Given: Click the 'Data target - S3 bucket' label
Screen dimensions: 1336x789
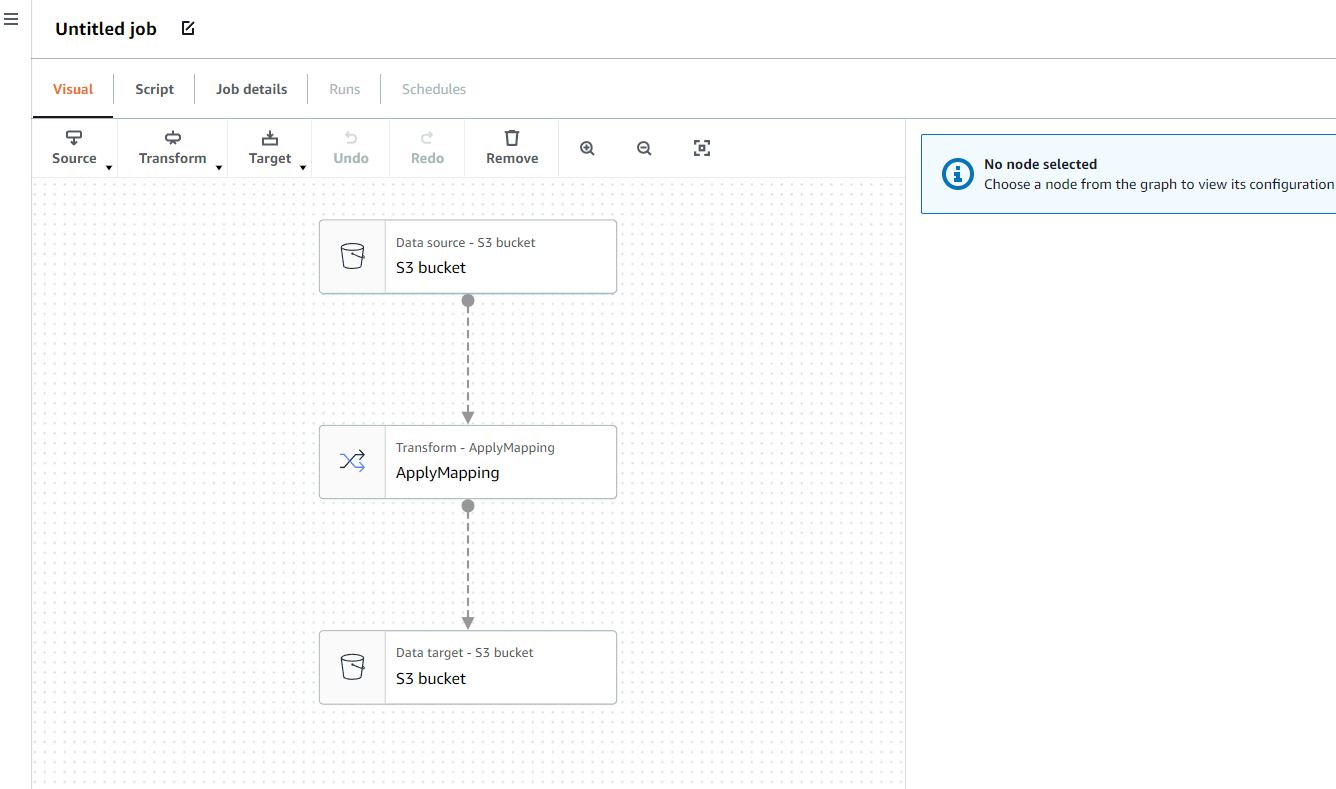Looking at the screenshot, I should pyautogui.click(x=465, y=652).
